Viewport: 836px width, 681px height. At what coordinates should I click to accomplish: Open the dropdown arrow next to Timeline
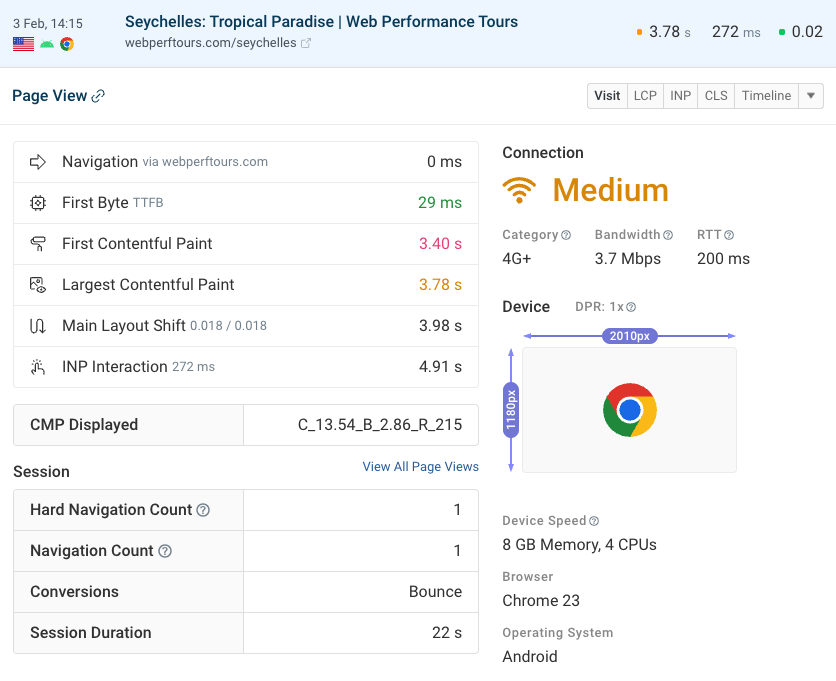[x=811, y=96]
